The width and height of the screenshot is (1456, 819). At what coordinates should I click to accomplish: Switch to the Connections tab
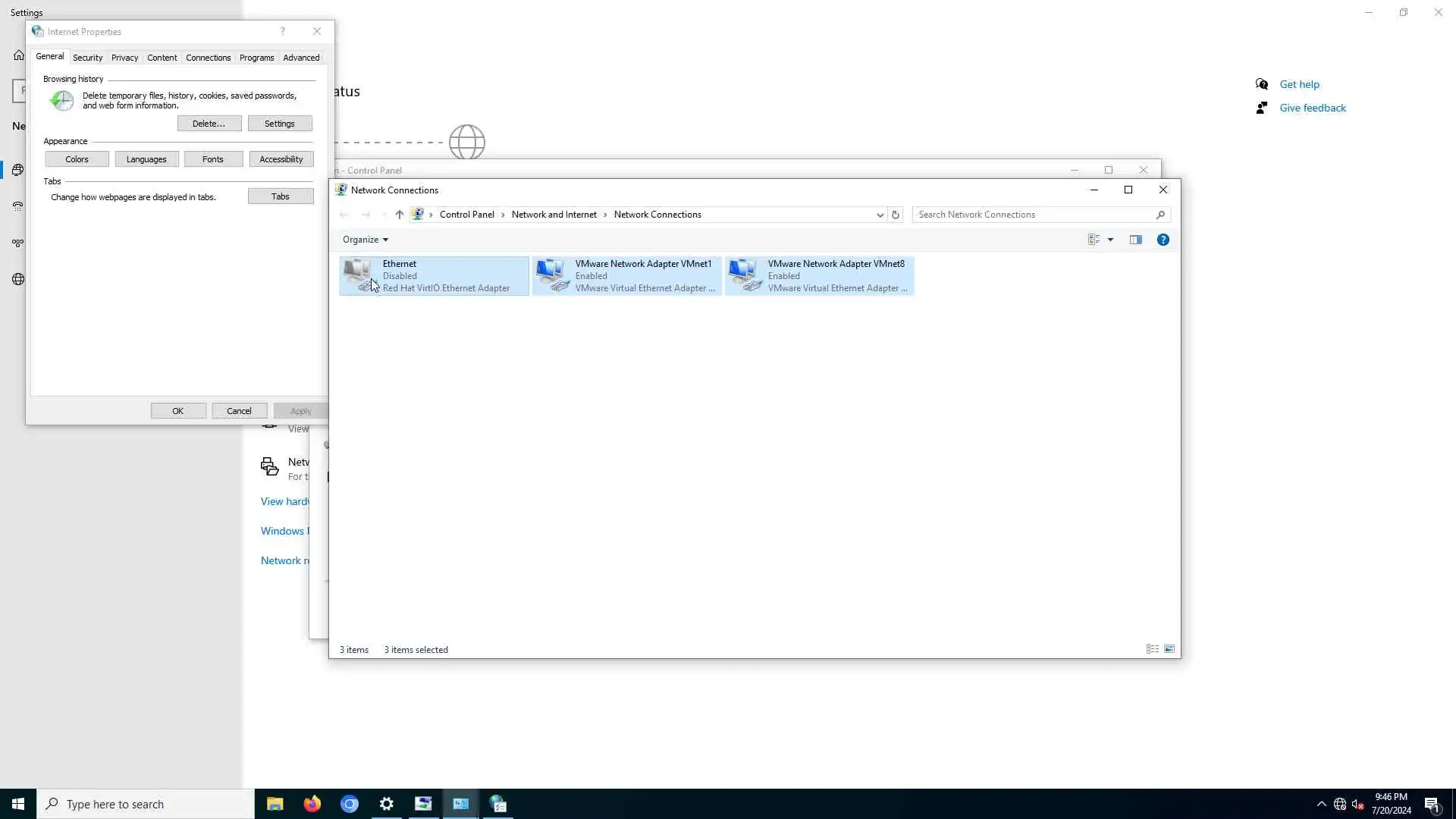pyautogui.click(x=208, y=58)
